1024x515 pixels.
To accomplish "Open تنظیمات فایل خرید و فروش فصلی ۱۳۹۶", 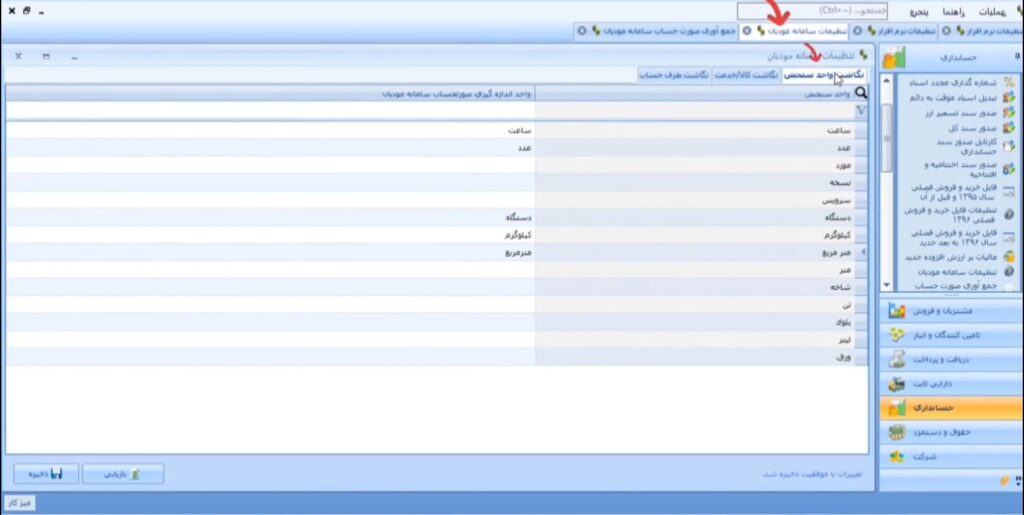I will 957,215.
